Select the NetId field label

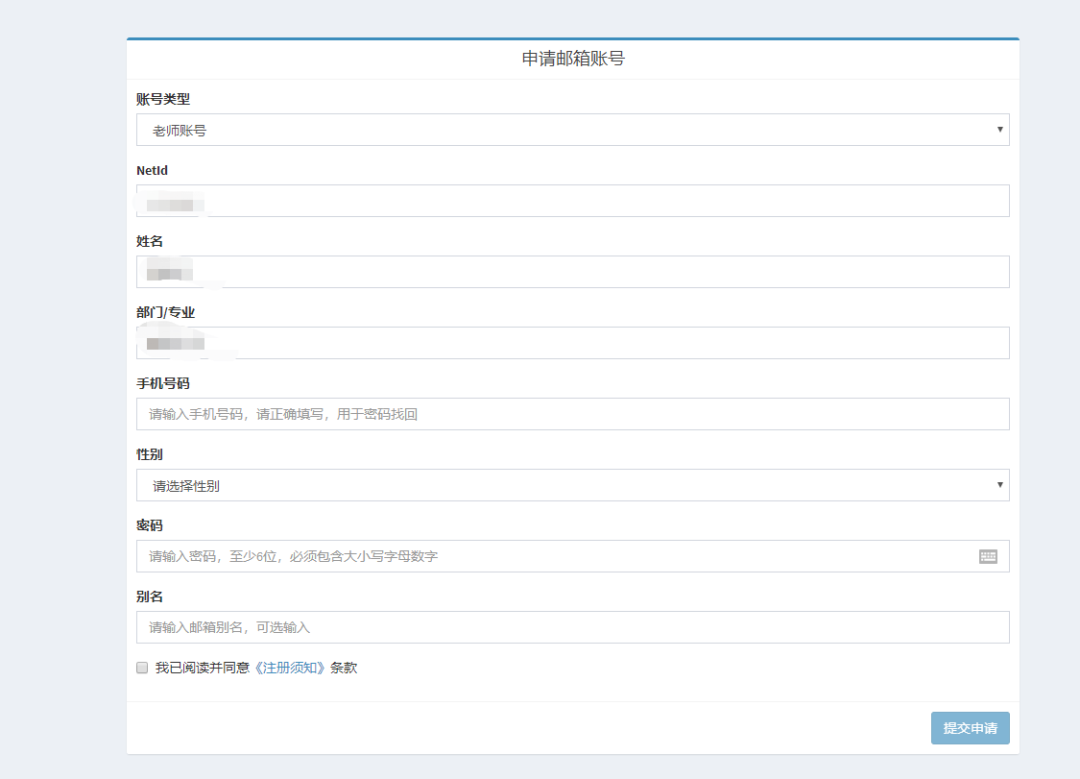(x=152, y=170)
